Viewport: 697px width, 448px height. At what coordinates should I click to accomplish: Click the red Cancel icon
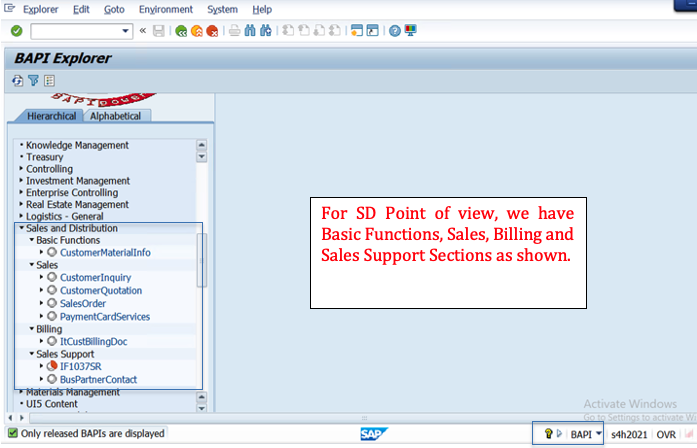pos(212,31)
